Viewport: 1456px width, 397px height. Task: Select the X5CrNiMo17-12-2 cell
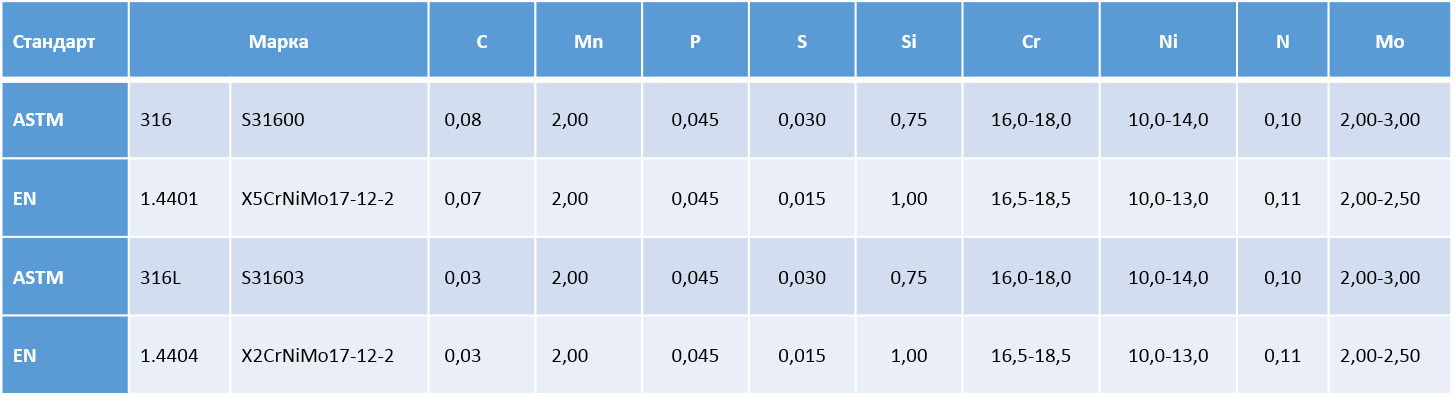coord(329,198)
